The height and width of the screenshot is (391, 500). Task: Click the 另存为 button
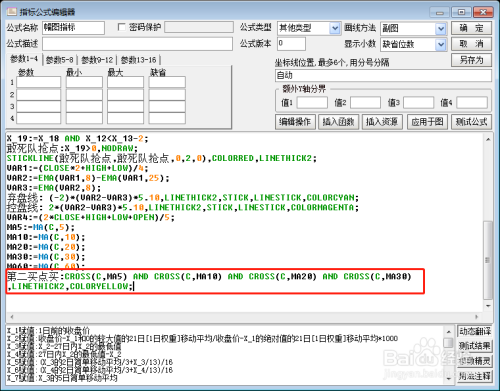click(x=471, y=60)
